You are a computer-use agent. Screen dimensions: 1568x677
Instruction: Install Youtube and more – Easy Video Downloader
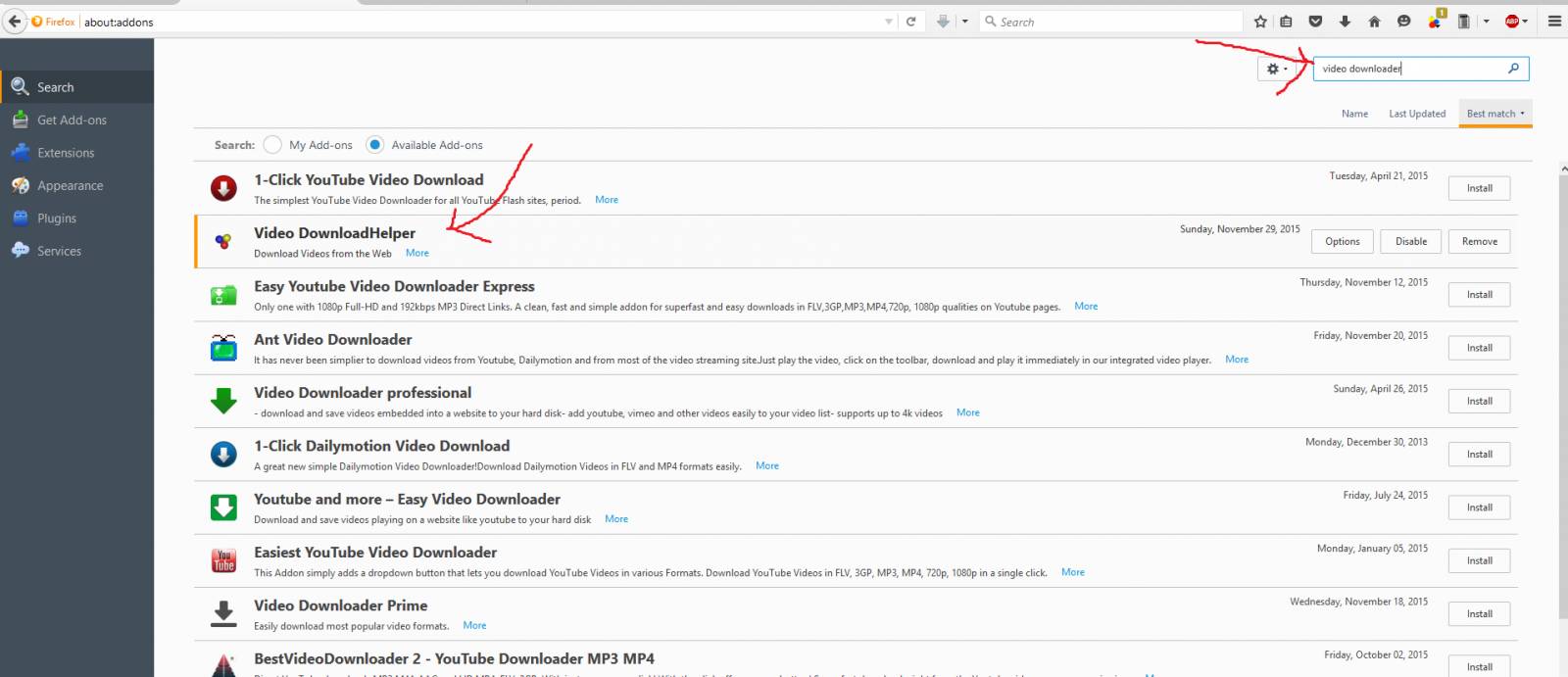pyautogui.click(x=1479, y=508)
